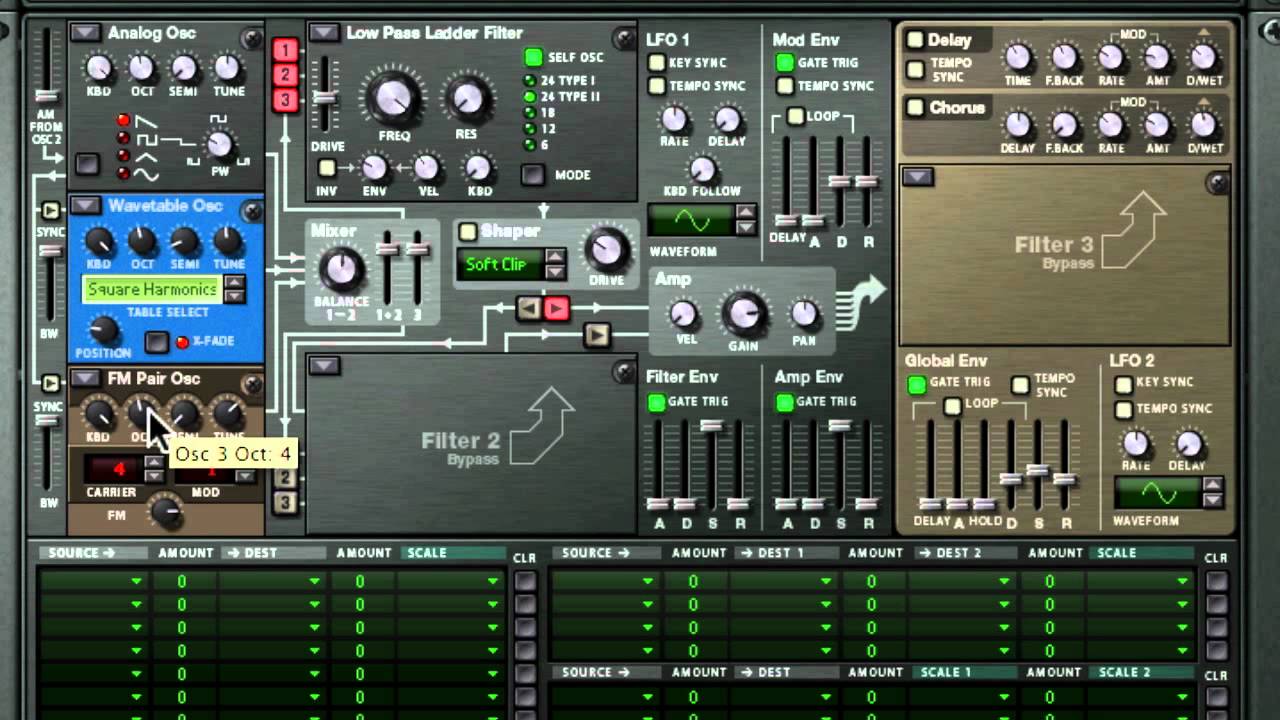
Task: Click red routing button 3 next to Analog Osc
Action: (x=286, y=99)
